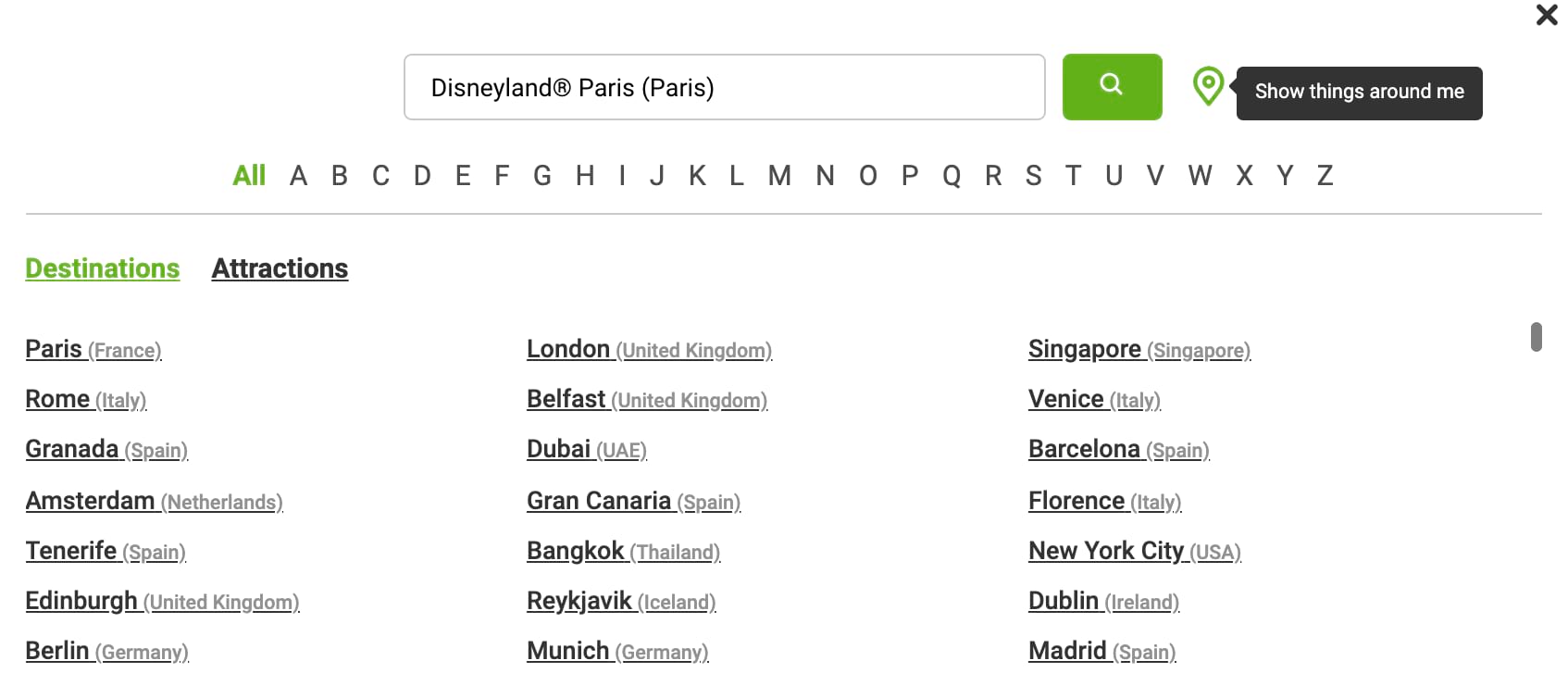Open New York City (USA) link
Image resolution: width=1568 pixels, height=698 pixels.
(1135, 551)
